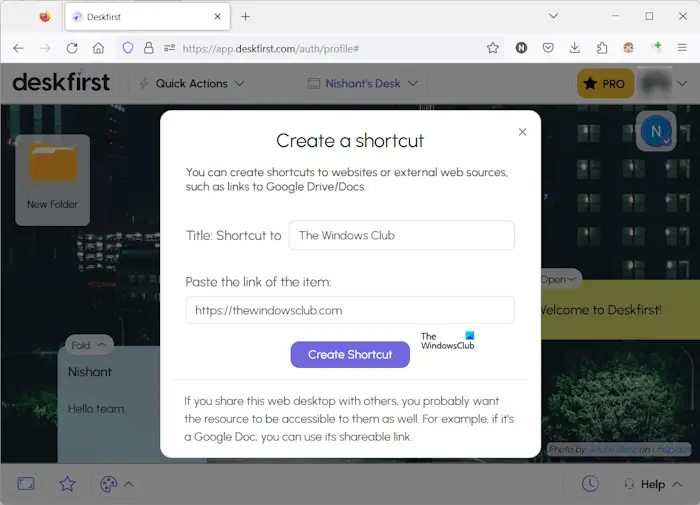Screen dimensions: 700x505
Task: Open the extensions puzzle icon
Action: click(x=602, y=48)
